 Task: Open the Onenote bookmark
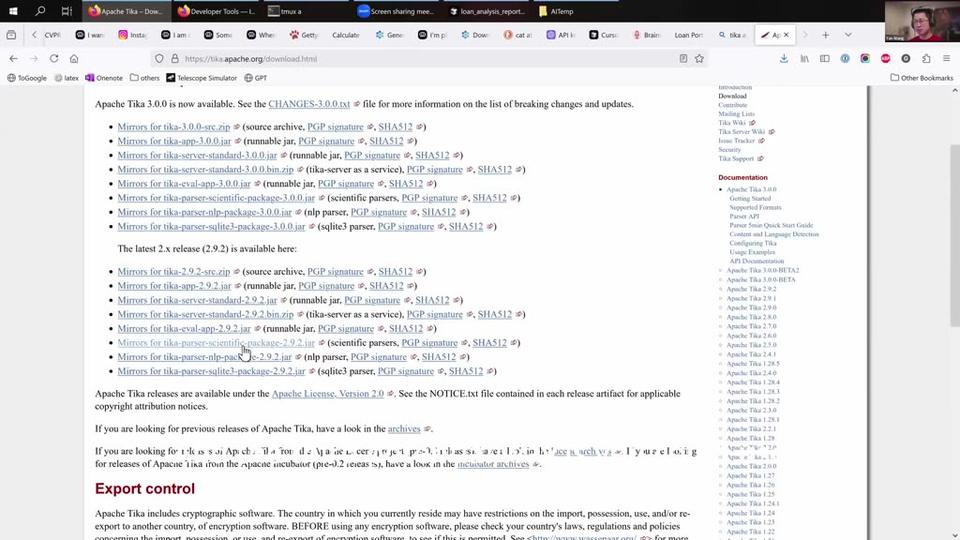click(x=103, y=78)
